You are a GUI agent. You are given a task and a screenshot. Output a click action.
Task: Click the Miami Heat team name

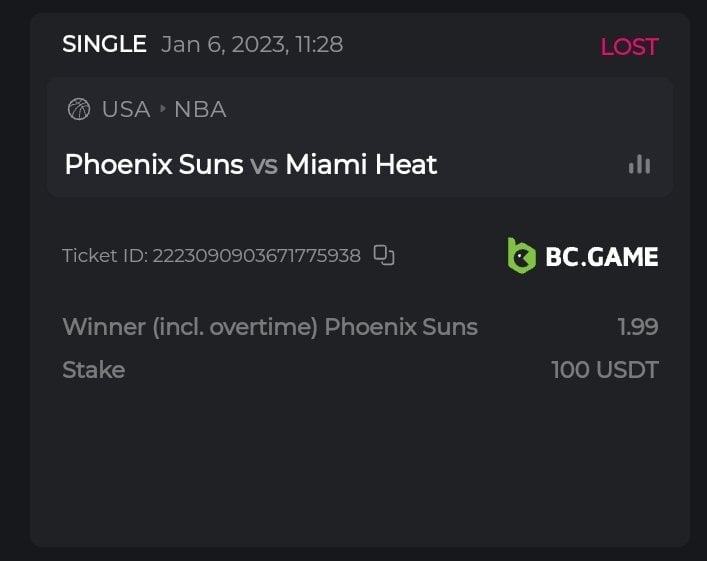click(x=361, y=164)
